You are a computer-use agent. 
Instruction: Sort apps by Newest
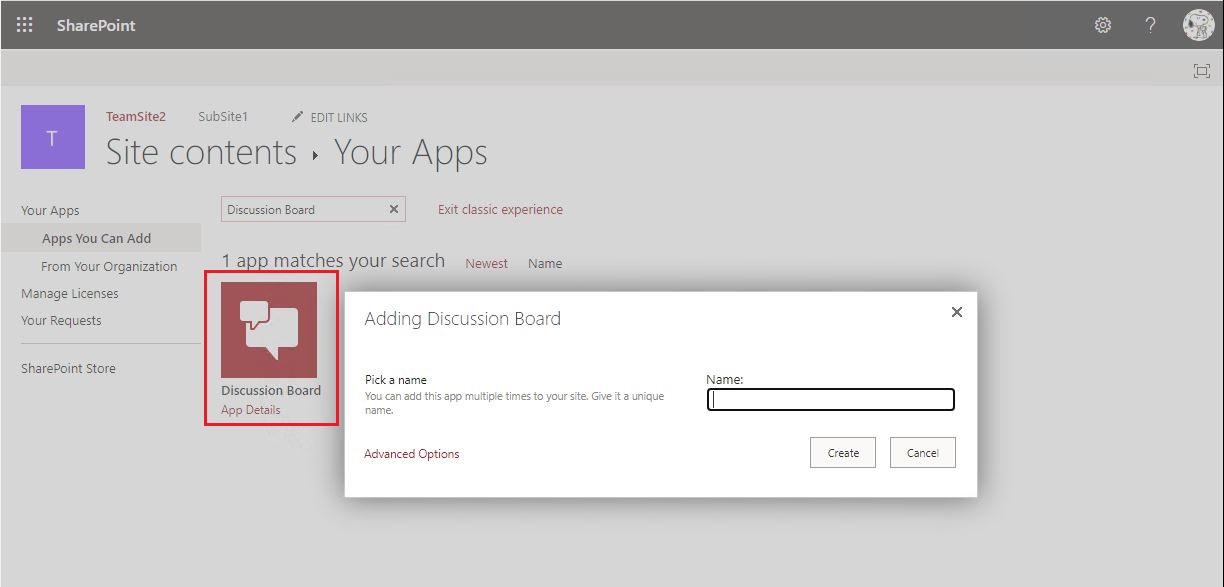[487, 263]
